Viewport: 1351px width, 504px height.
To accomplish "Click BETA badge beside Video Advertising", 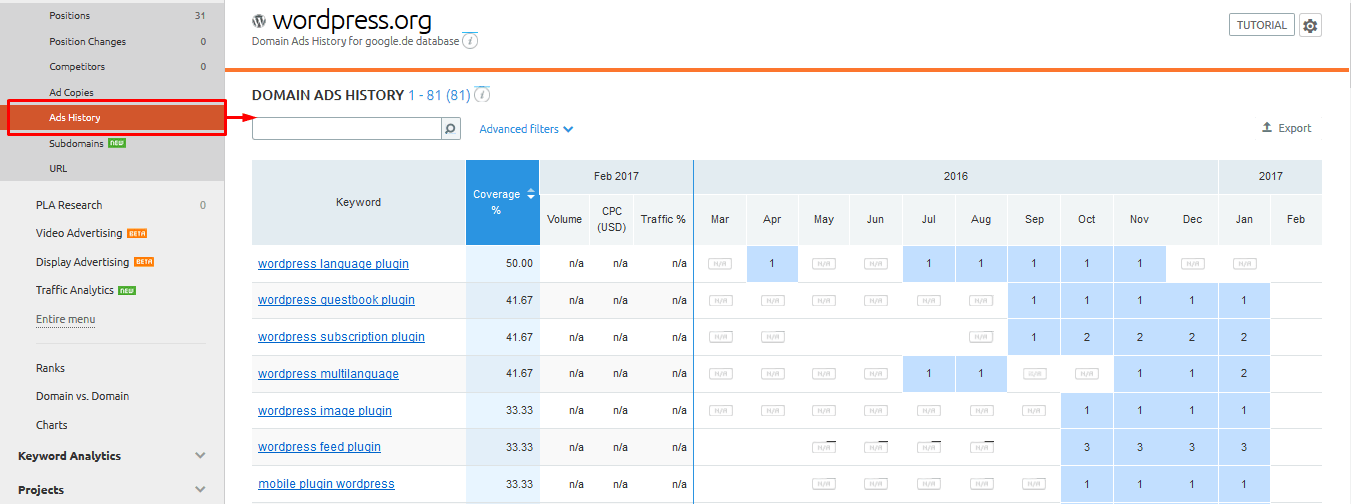I will point(138,233).
